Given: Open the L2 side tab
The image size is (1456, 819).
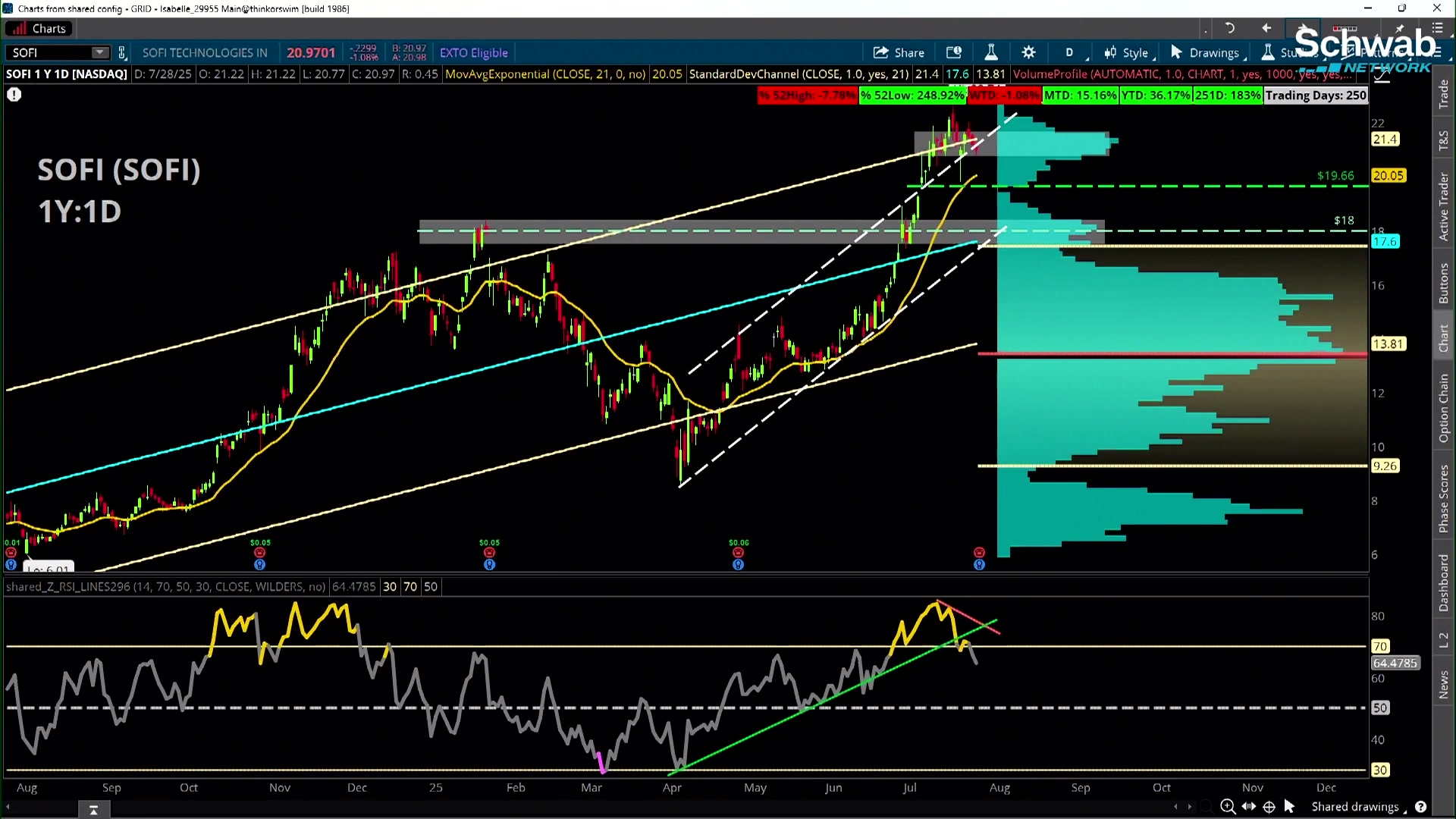Looking at the screenshot, I should click(1444, 640).
